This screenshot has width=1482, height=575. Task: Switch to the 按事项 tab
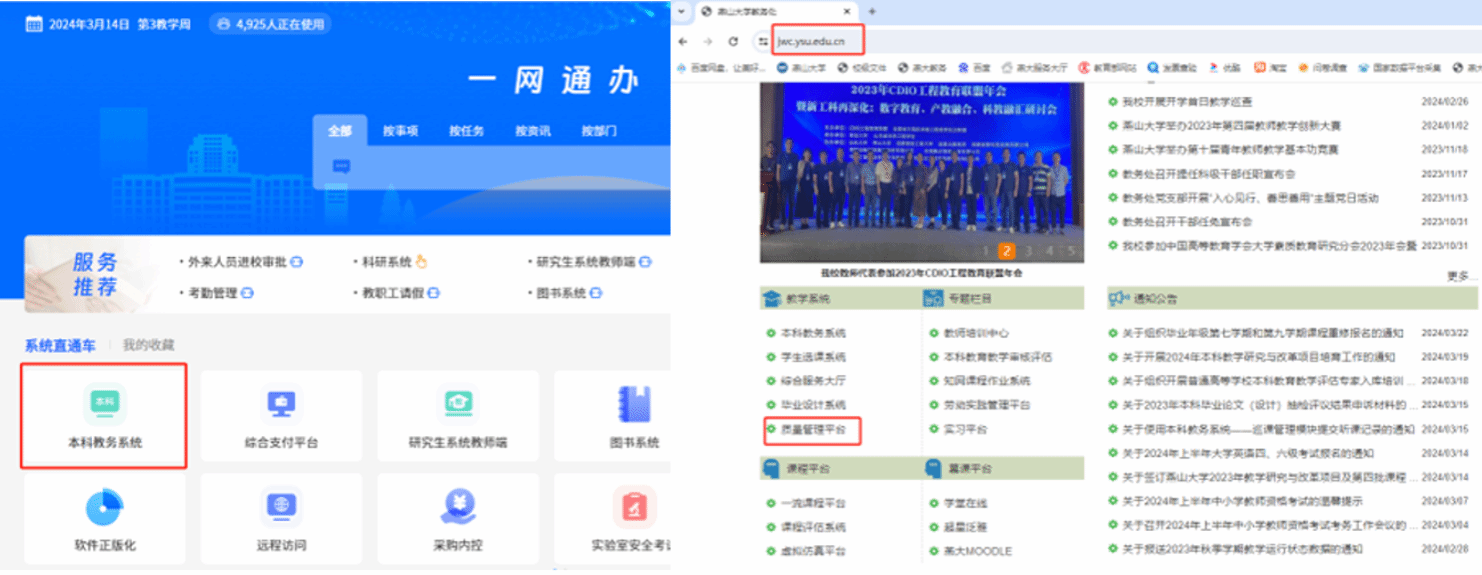pyautogui.click(x=400, y=131)
